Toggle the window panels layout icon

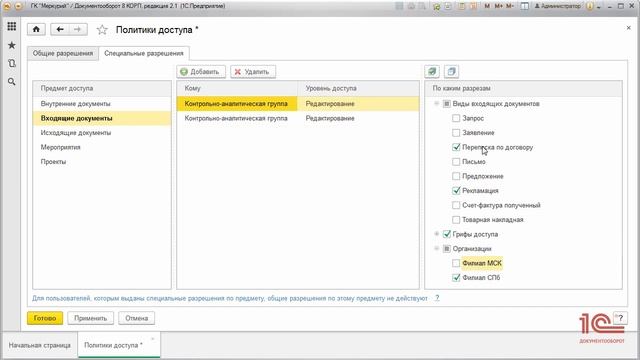coord(525,6)
